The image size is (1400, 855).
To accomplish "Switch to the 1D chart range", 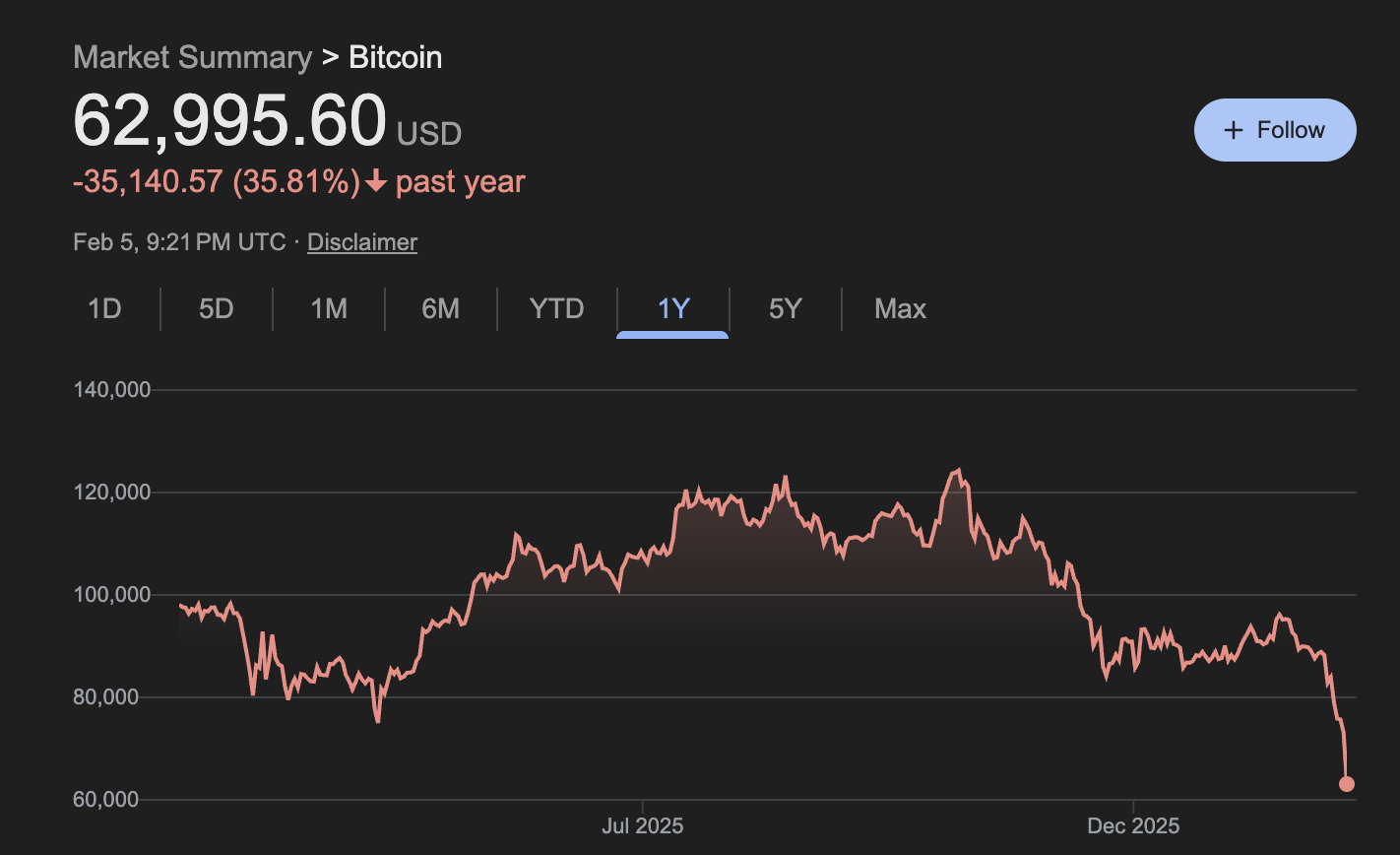I will click(104, 309).
